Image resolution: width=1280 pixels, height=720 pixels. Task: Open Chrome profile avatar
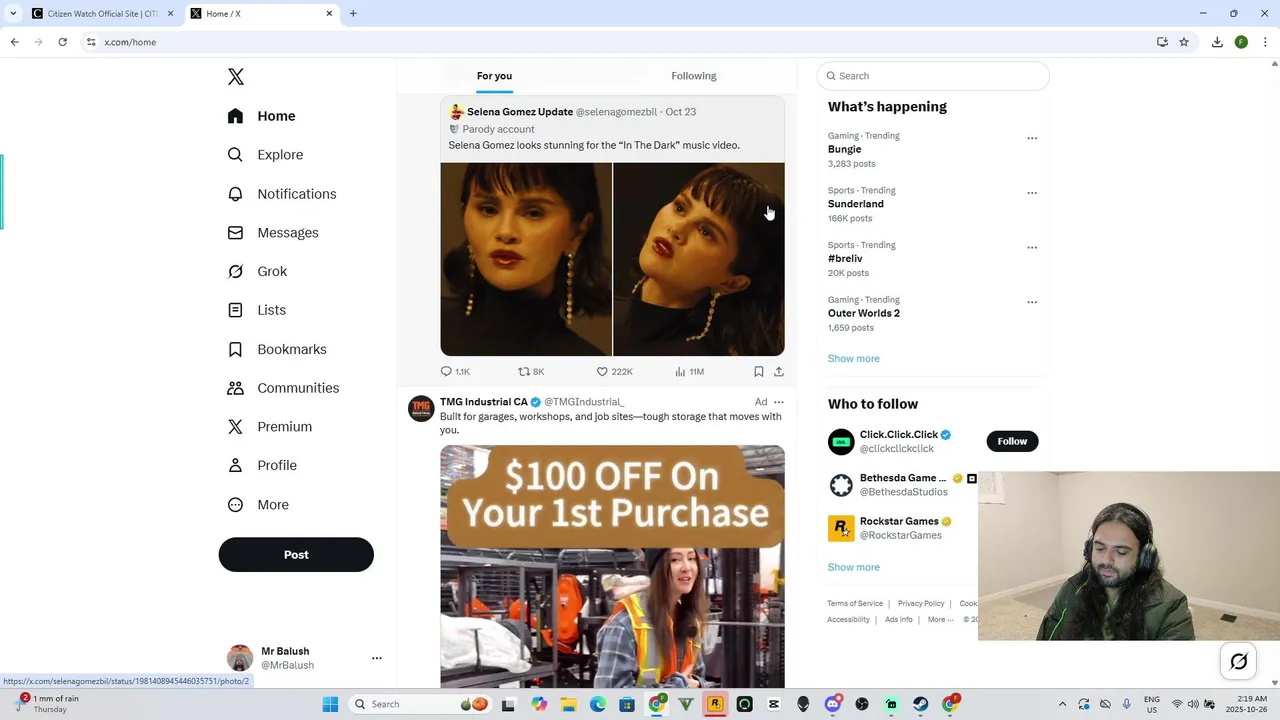(x=1241, y=42)
